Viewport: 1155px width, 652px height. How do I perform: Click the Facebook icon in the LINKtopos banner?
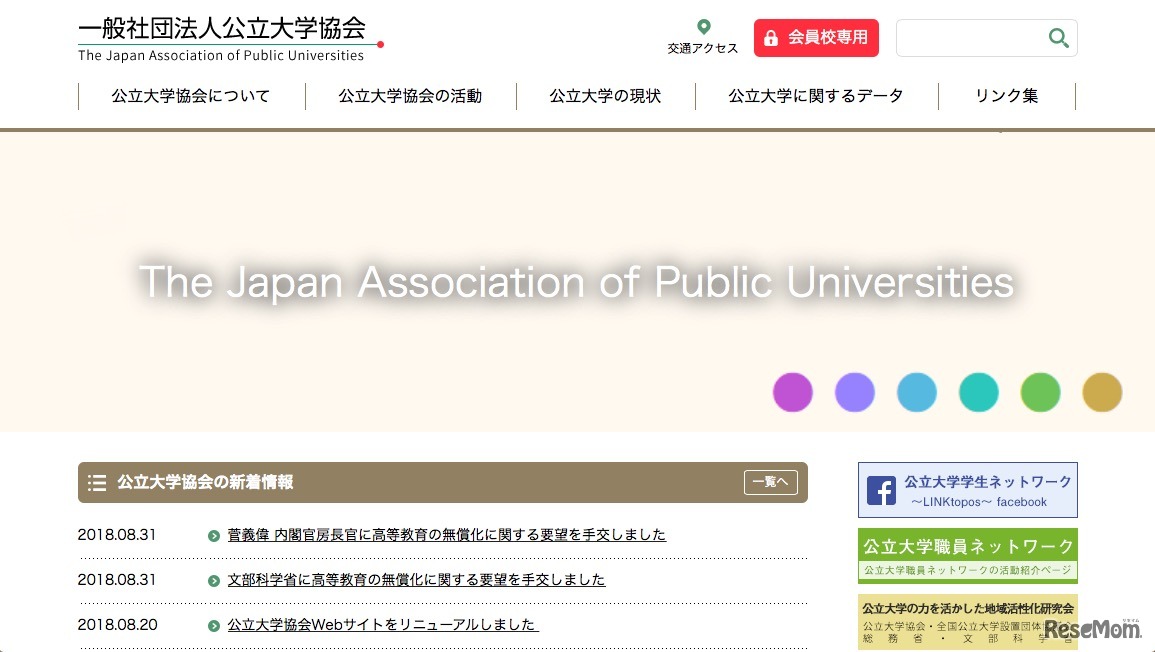click(x=884, y=489)
